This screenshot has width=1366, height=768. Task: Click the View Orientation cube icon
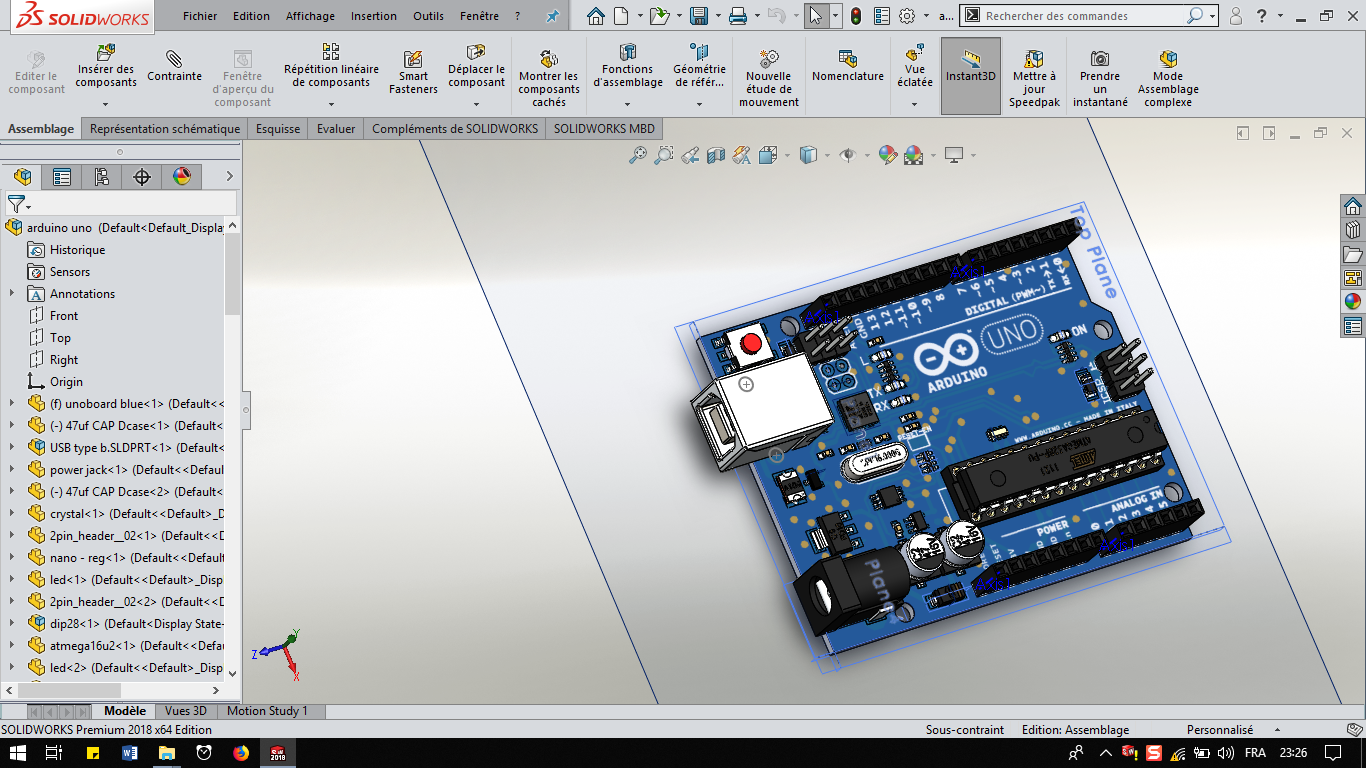768,155
